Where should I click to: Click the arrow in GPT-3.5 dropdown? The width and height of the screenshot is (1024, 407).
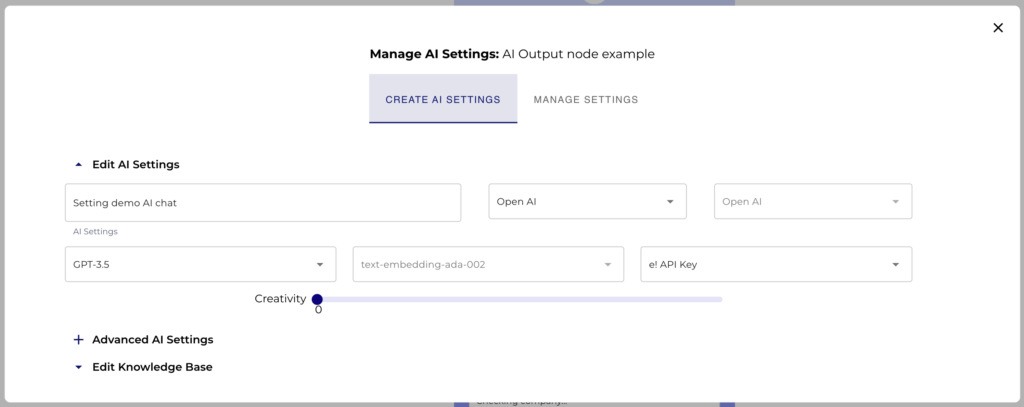[x=320, y=265]
